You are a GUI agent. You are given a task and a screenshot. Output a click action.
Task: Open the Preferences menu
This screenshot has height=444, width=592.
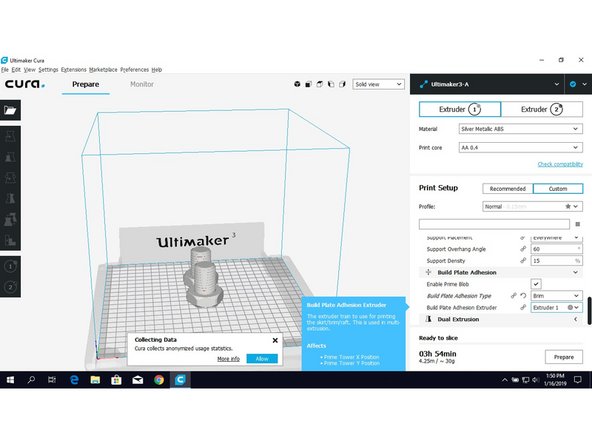tap(134, 69)
